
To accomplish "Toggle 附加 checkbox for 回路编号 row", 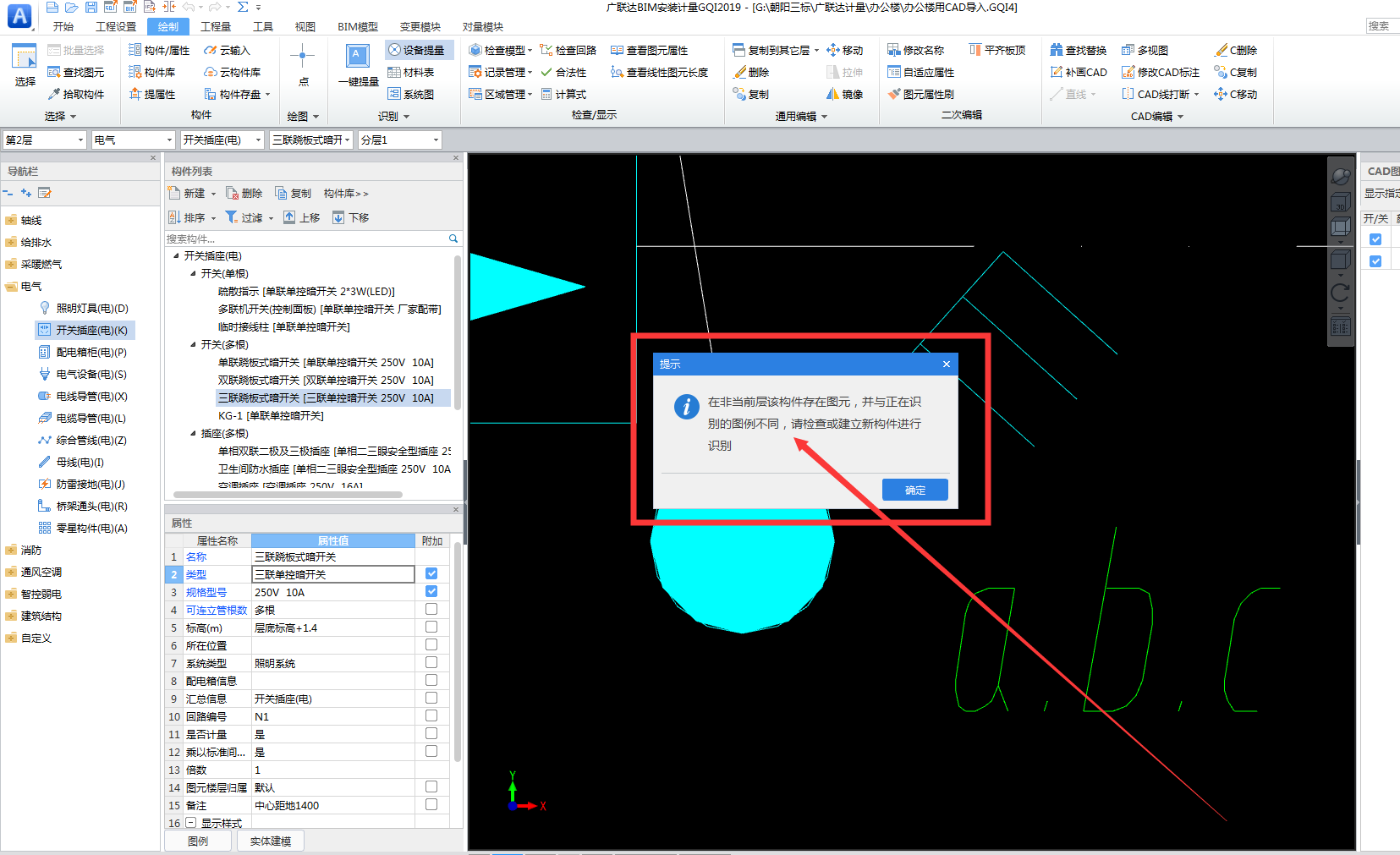I will pos(431,715).
